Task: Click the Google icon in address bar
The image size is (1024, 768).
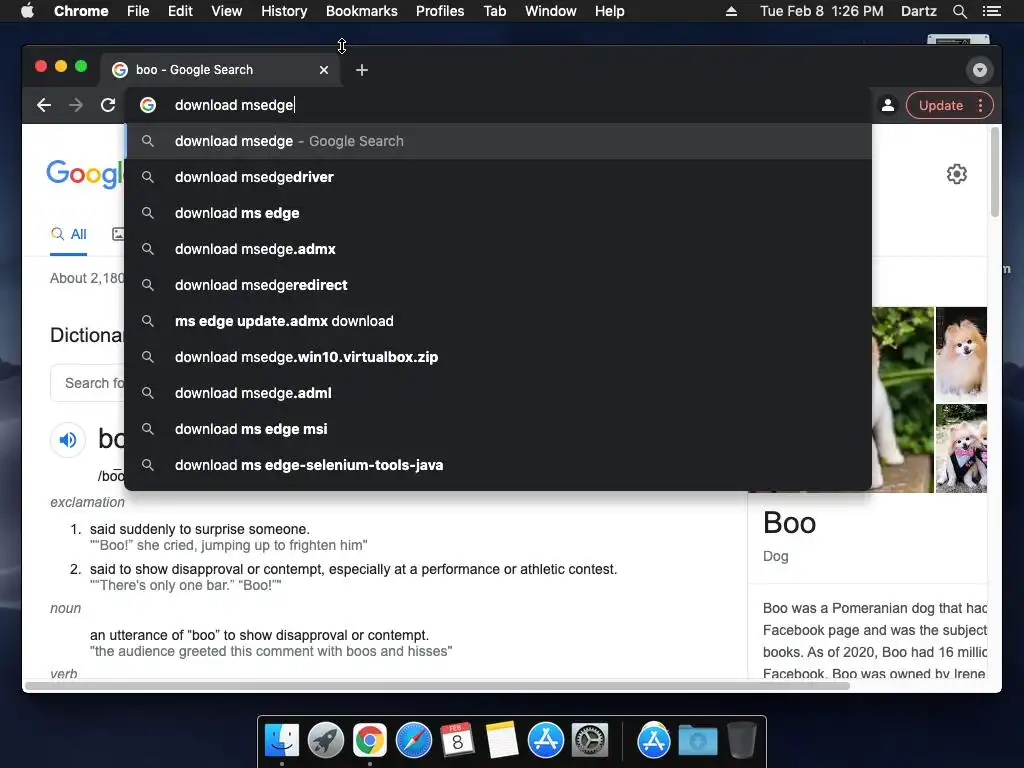Action: (148, 105)
